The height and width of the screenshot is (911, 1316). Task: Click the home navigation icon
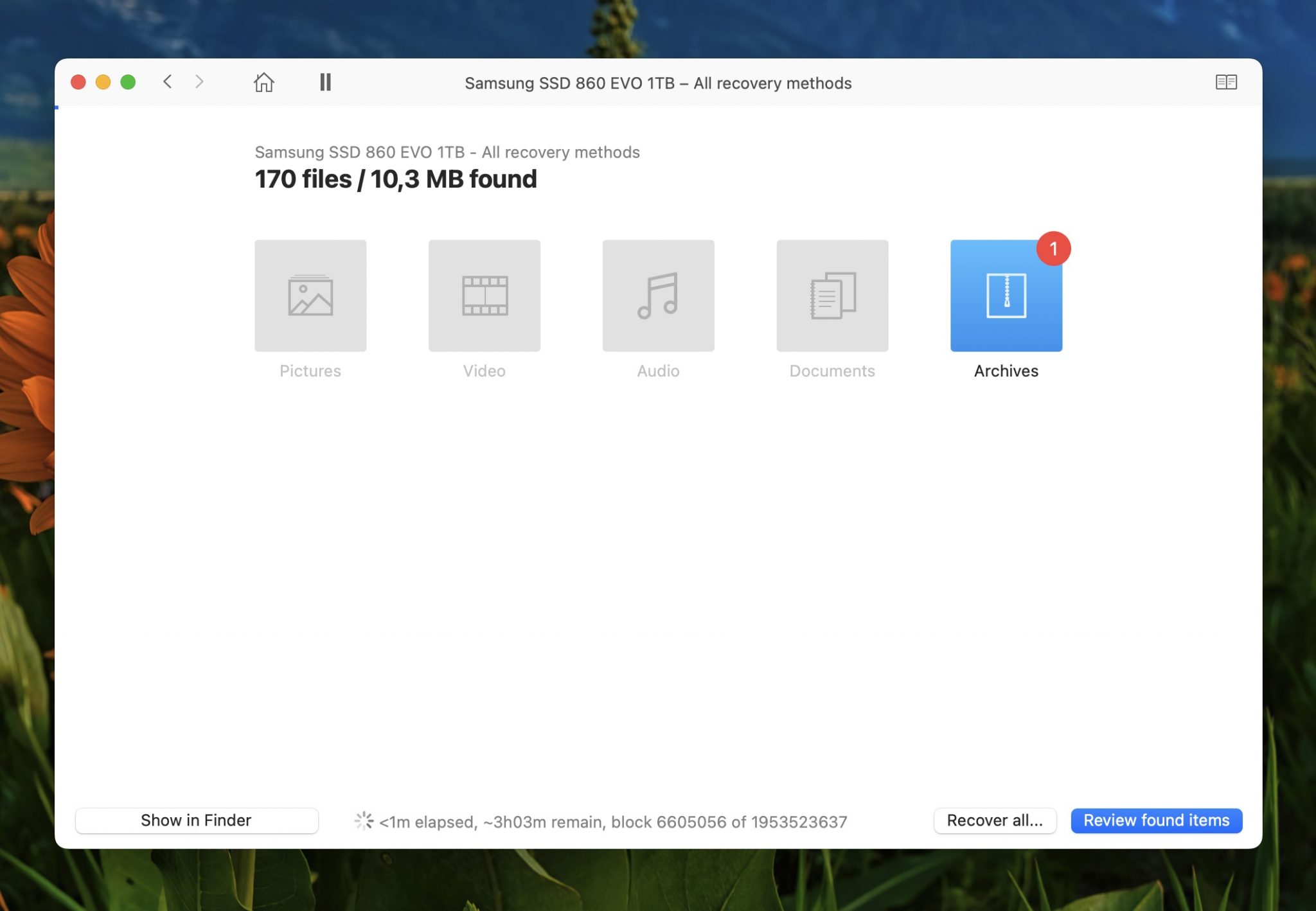263,82
